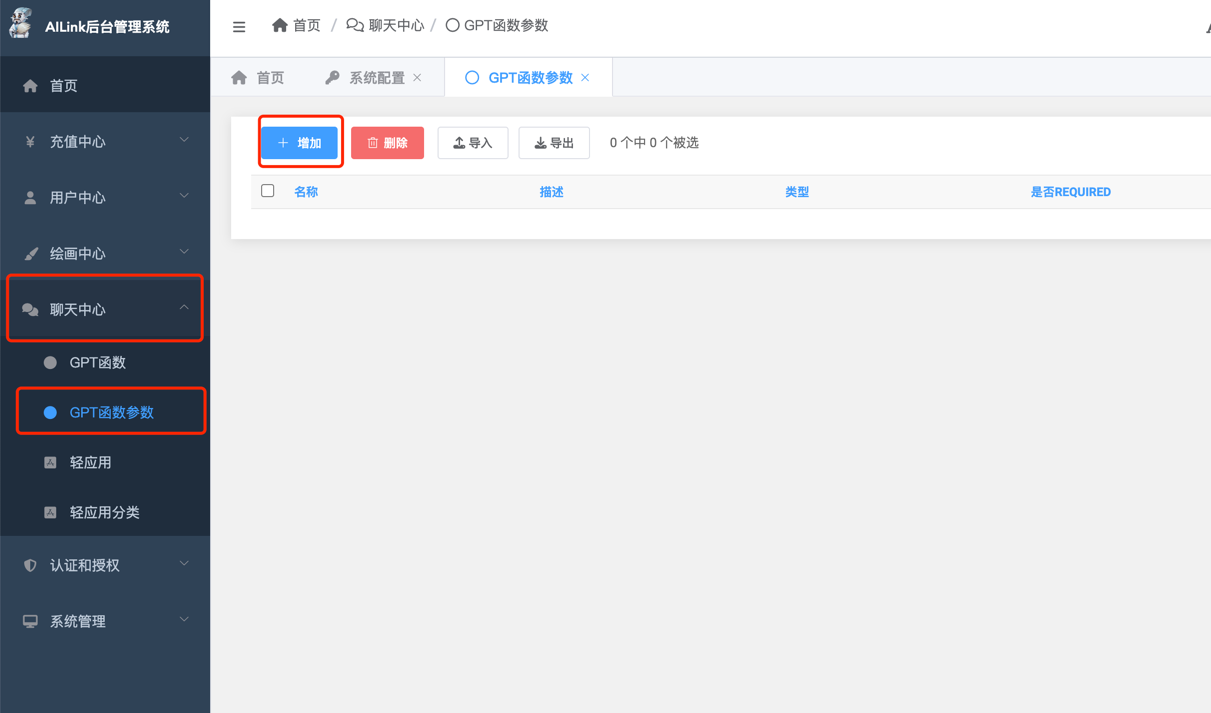Screen dimensions: 1211x713
Task: Click the 导入 button
Action: [x=473, y=143]
